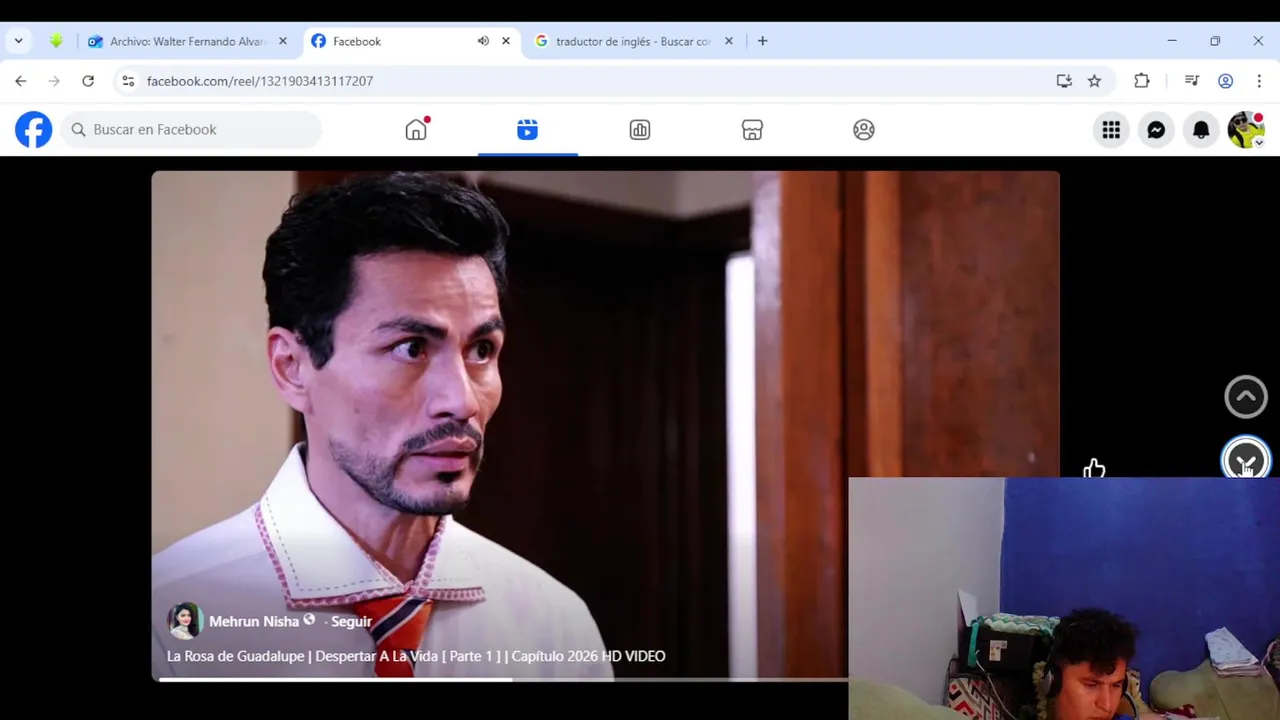Switch to the traductor de inglés tab
1280x720 pixels.
(x=633, y=41)
